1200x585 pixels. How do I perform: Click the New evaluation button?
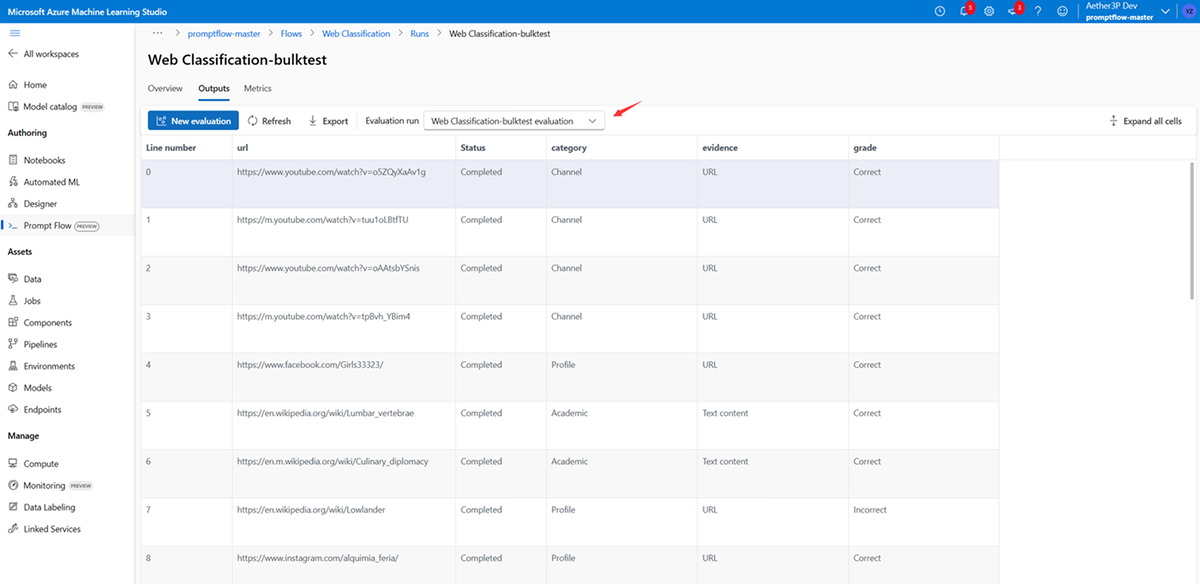193,121
